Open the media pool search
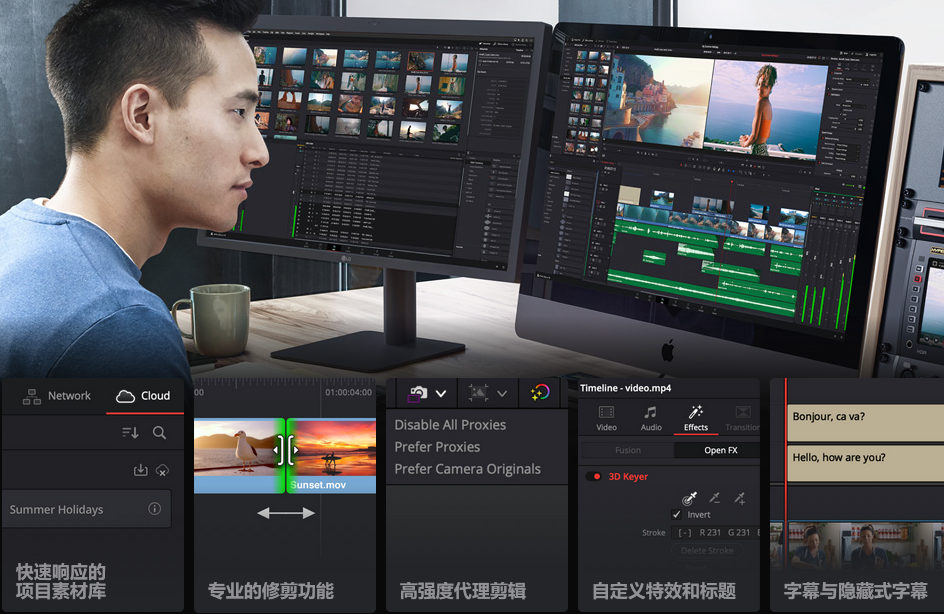The height and width of the screenshot is (614, 944). (159, 433)
